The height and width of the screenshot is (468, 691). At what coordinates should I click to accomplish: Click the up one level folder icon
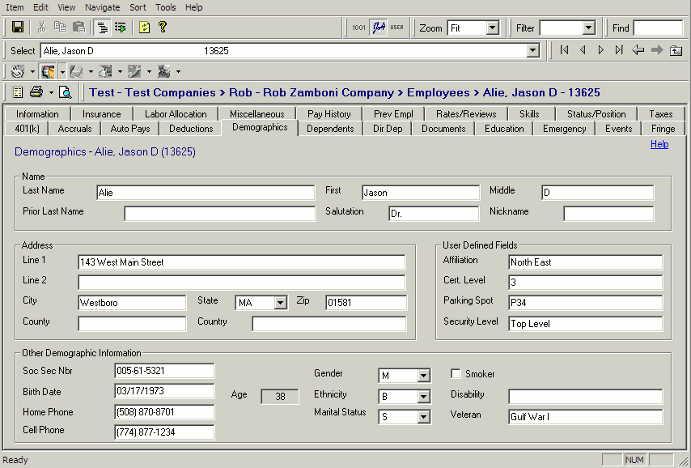click(x=676, y=50)
